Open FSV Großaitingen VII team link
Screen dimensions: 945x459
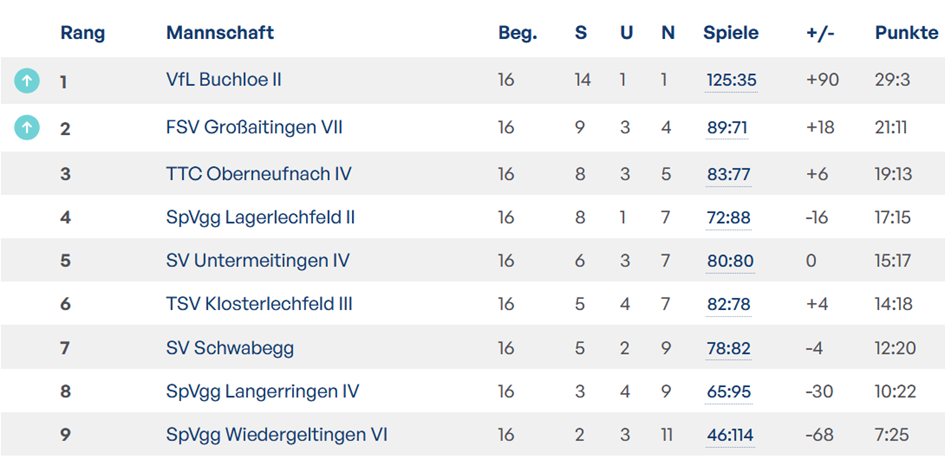254,127
